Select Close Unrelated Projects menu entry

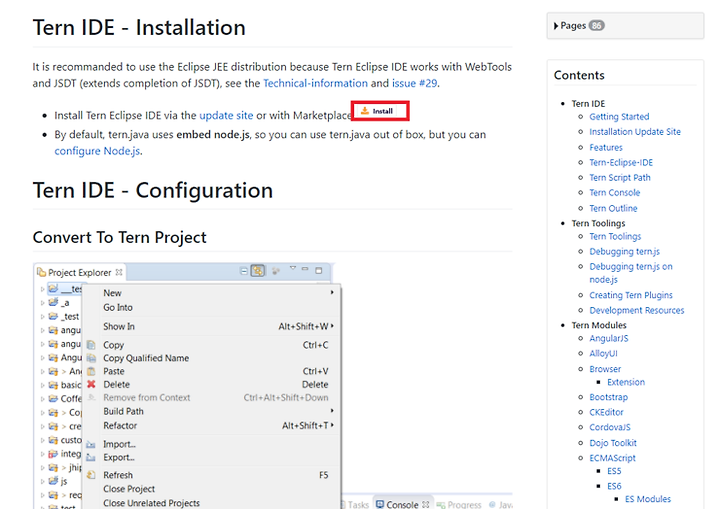pyautogui.click(x=152, y=503)
